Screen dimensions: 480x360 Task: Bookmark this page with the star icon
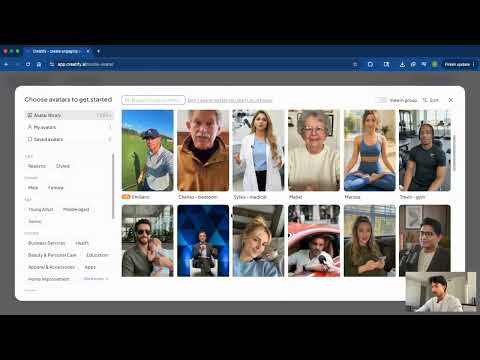pyautogui.click(x=355, y=64)
